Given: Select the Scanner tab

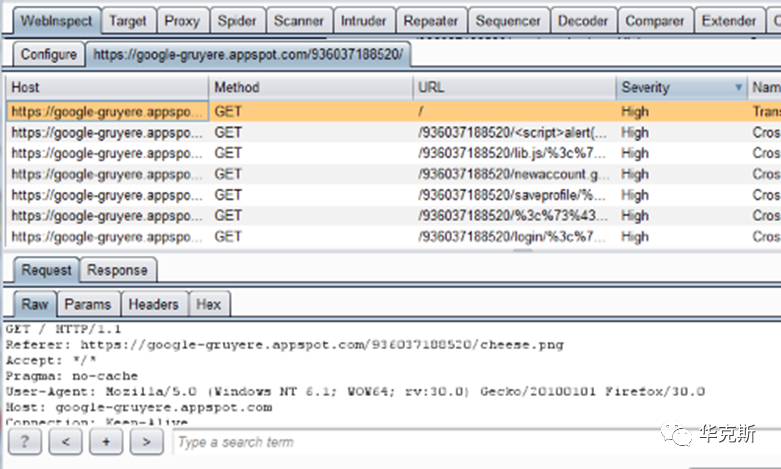Looking at the screenshot, I should 299,20.
